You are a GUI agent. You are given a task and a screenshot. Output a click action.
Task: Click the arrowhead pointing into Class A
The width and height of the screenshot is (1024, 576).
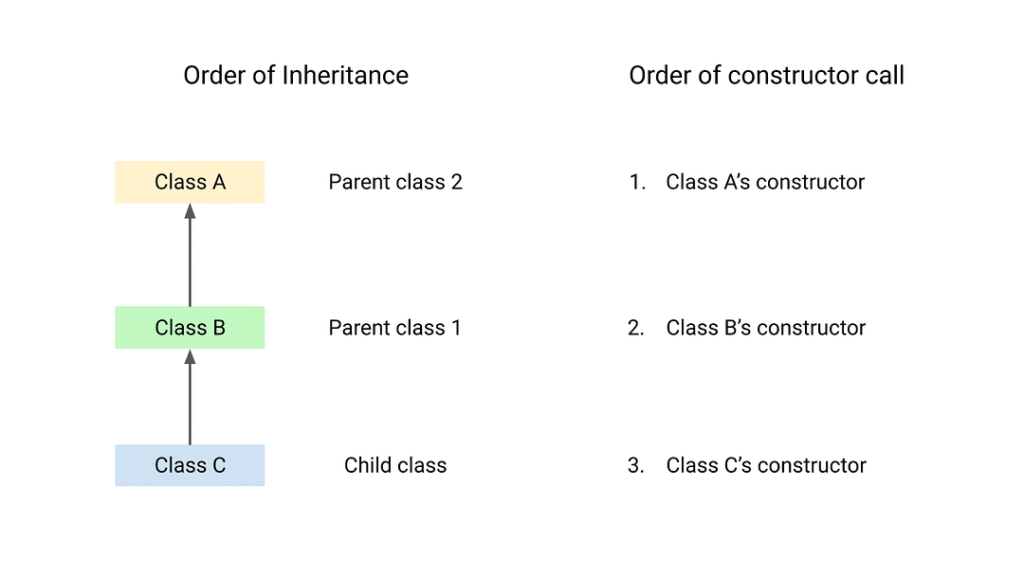(x=190, y=211)
